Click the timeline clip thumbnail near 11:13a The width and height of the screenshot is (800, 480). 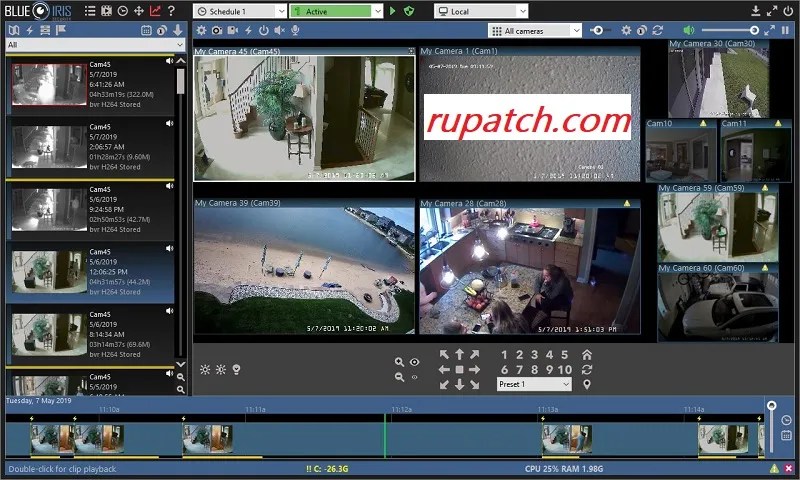(567, 440)
